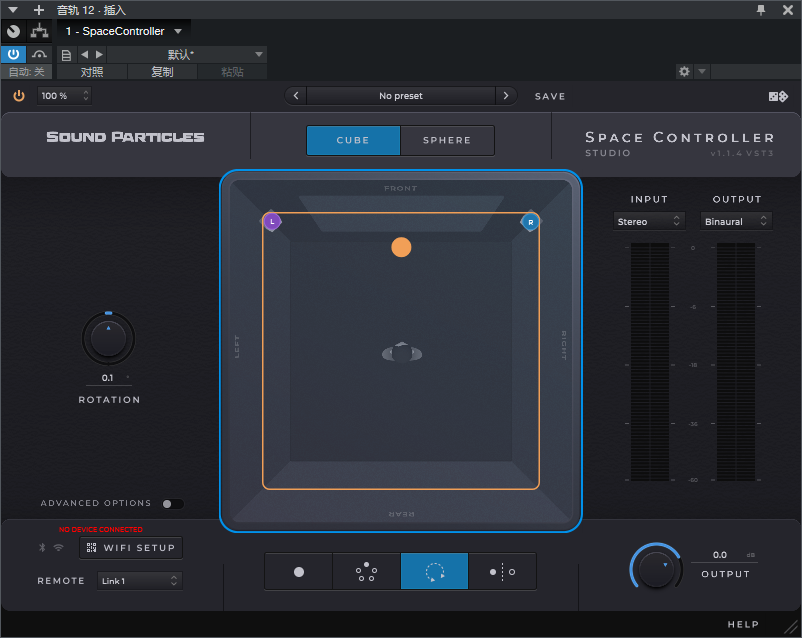Enable the Advanced Options switch
The height and width of the screenshot is (638, 802).
pyautogui.click(x=172, y=503)
